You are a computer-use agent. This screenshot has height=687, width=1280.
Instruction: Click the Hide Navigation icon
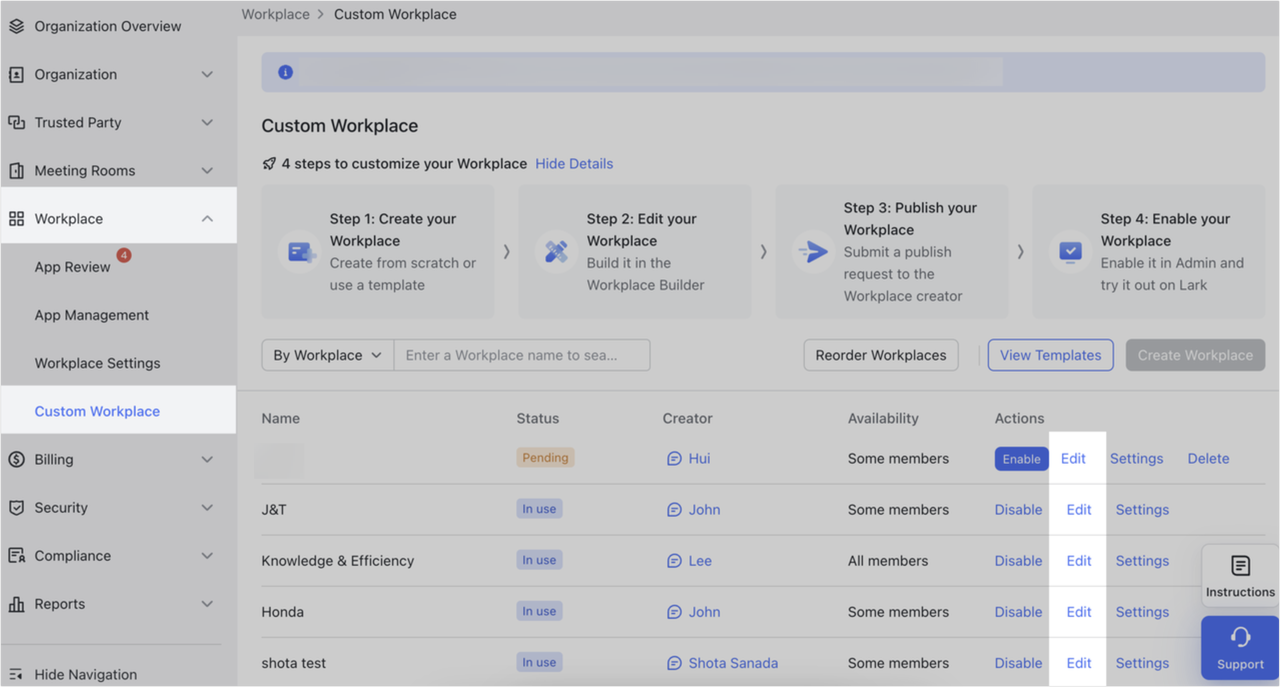[16, 674]
